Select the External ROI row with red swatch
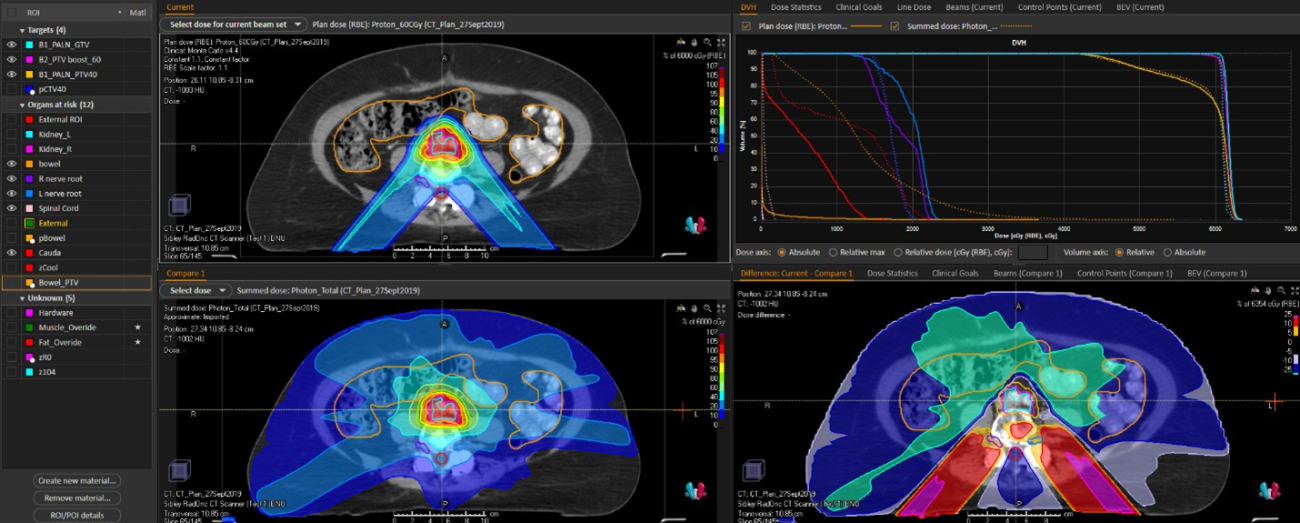This screenshot has height=523, width=1300. click(76, 119)
